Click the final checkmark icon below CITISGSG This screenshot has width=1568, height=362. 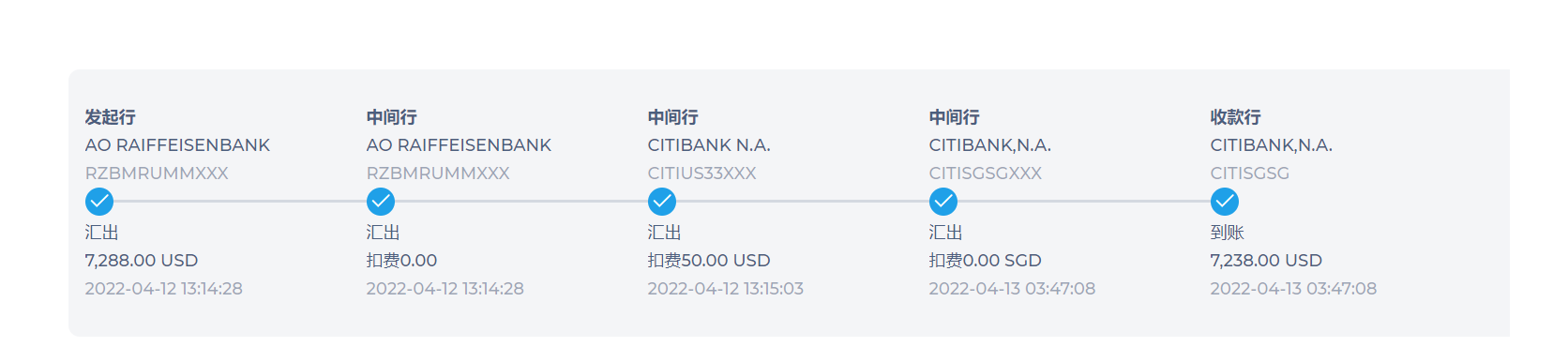(1225, 202)
